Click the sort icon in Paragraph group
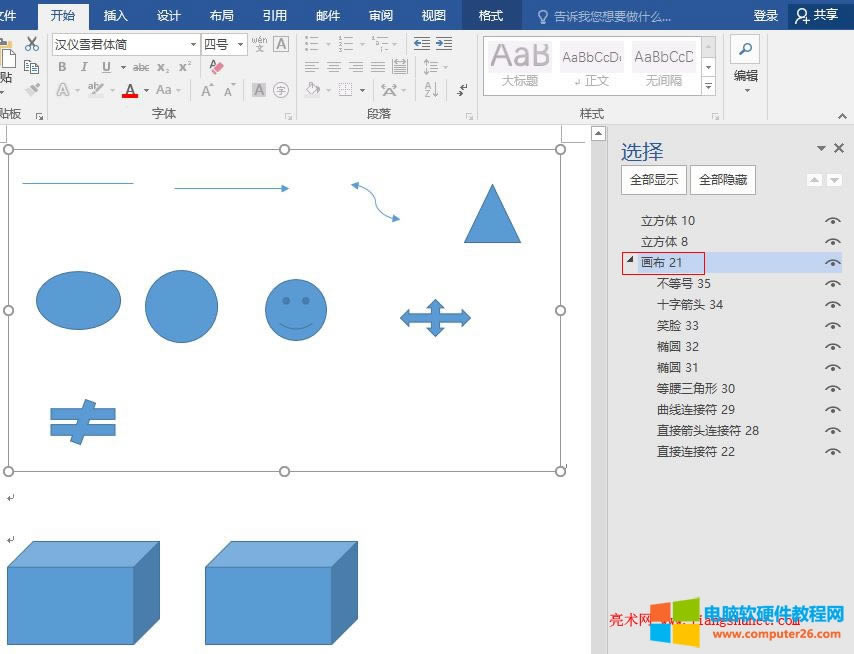Viewport: 854px width, 654px height. 430,90
